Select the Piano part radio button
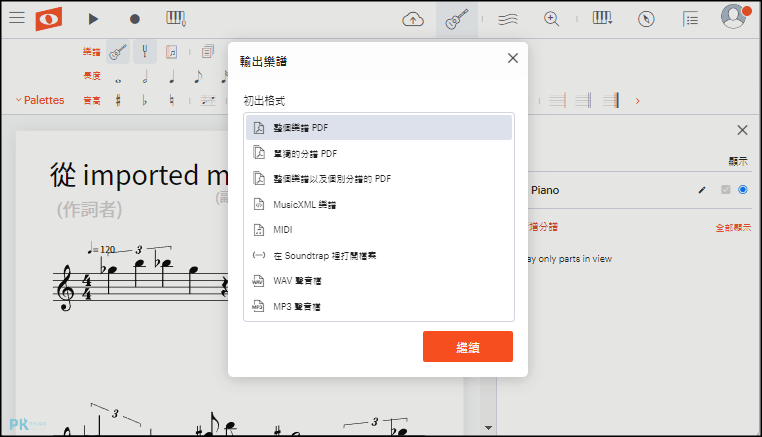 click(x=743, y=190)
